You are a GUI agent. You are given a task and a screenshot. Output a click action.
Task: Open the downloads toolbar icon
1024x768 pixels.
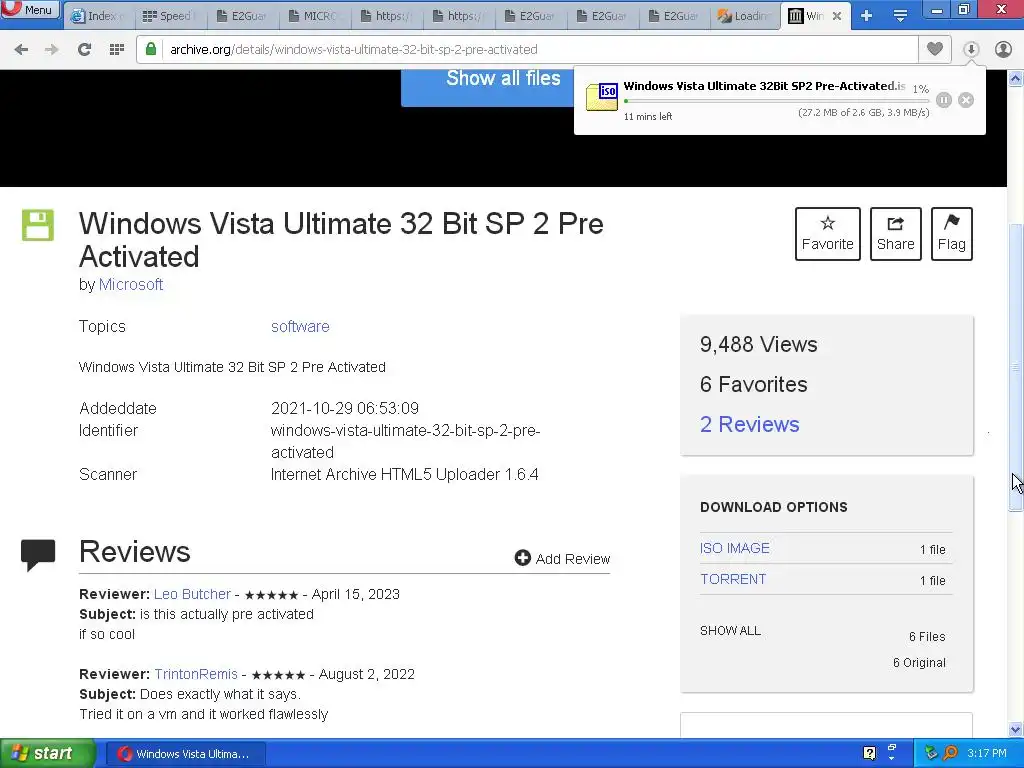pyautogui.click(x=971, y=49)
